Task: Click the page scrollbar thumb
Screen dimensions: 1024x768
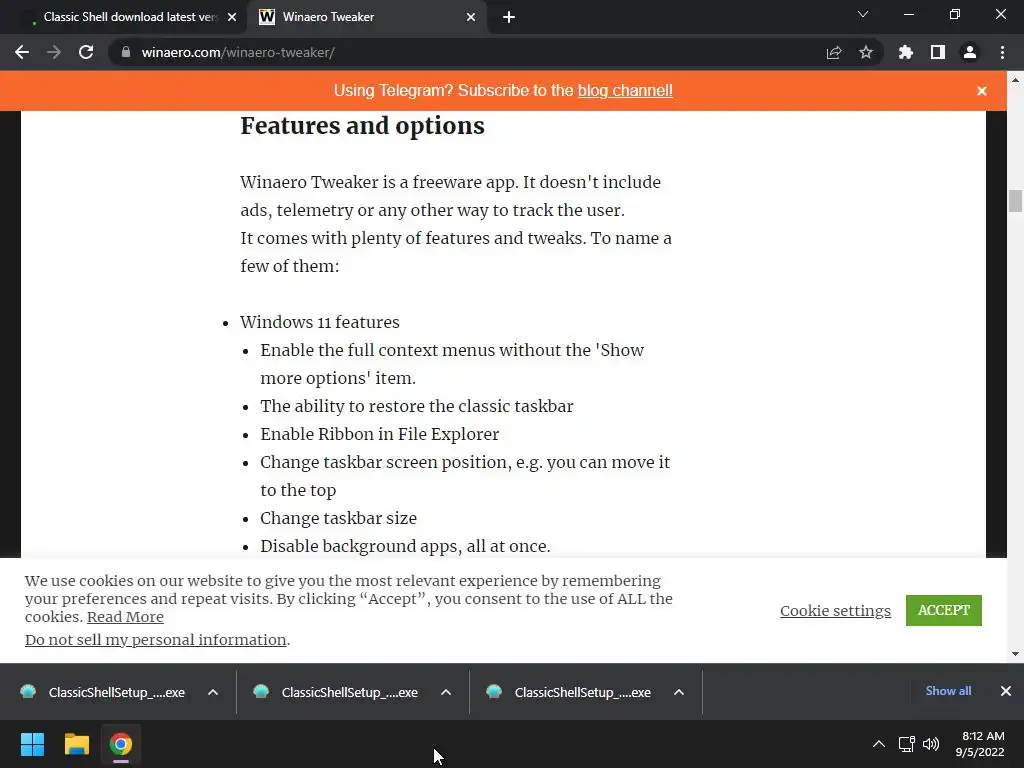Action: point(1015,201)
